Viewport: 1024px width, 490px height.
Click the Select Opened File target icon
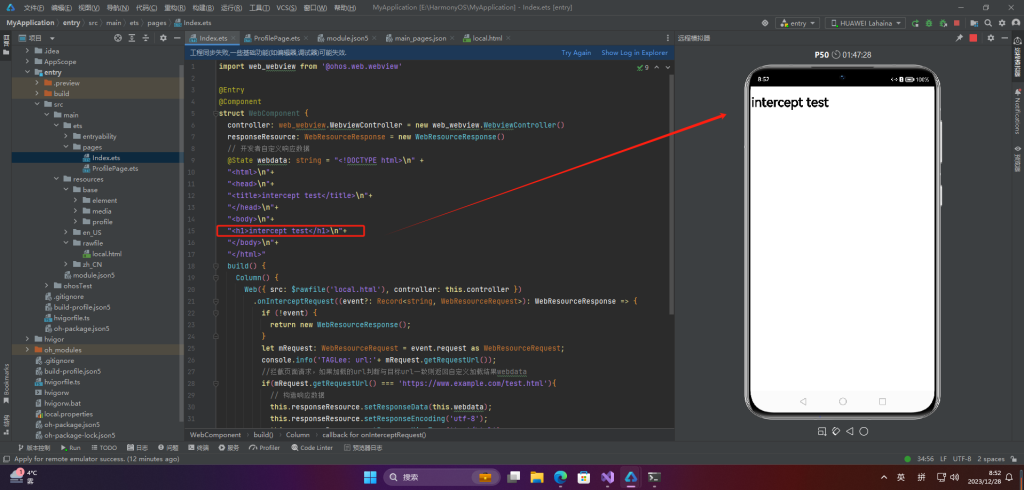tap(119, 38)
